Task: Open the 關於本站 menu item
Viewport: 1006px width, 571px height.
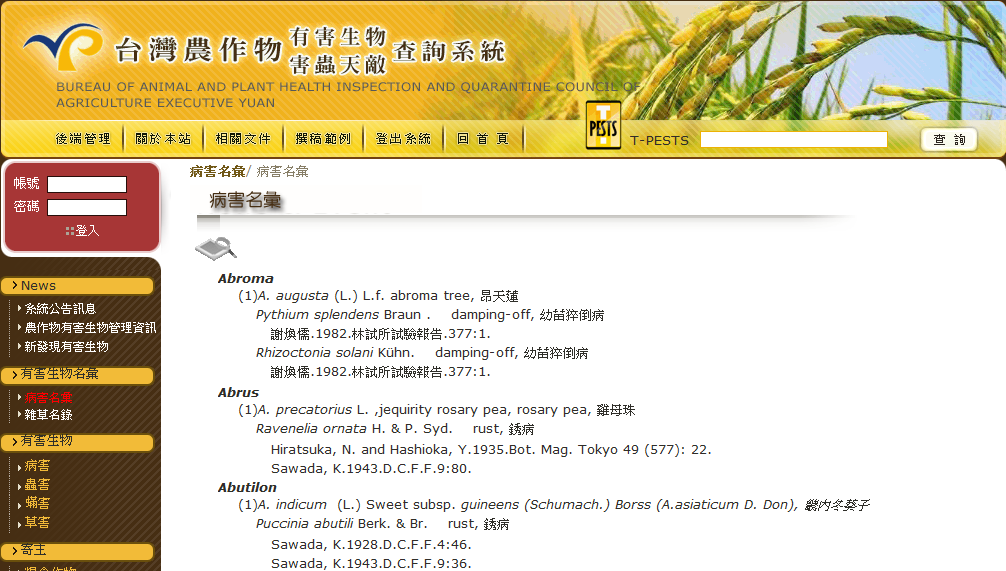Action: coord(163,139)
